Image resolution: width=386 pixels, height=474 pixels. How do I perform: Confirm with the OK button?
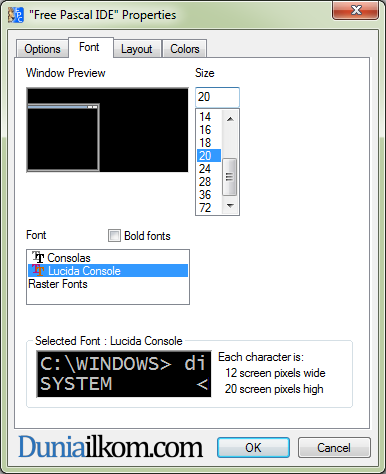point(253,448)
